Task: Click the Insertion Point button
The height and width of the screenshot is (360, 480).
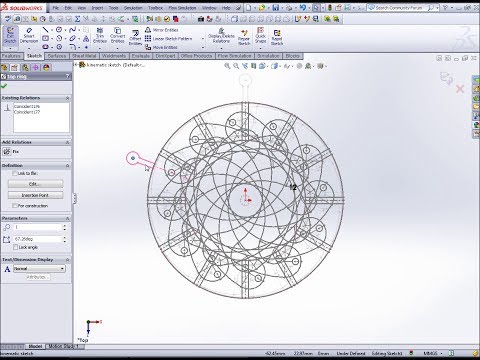Action: point(35,195)
